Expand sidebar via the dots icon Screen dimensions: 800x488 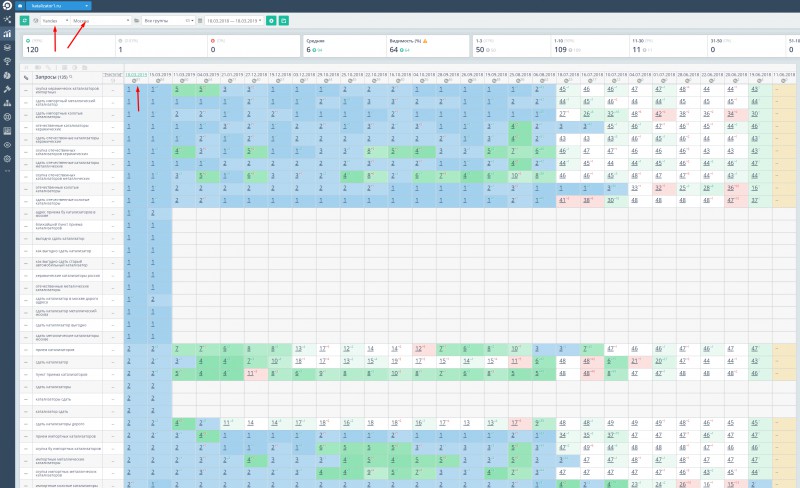7,170
